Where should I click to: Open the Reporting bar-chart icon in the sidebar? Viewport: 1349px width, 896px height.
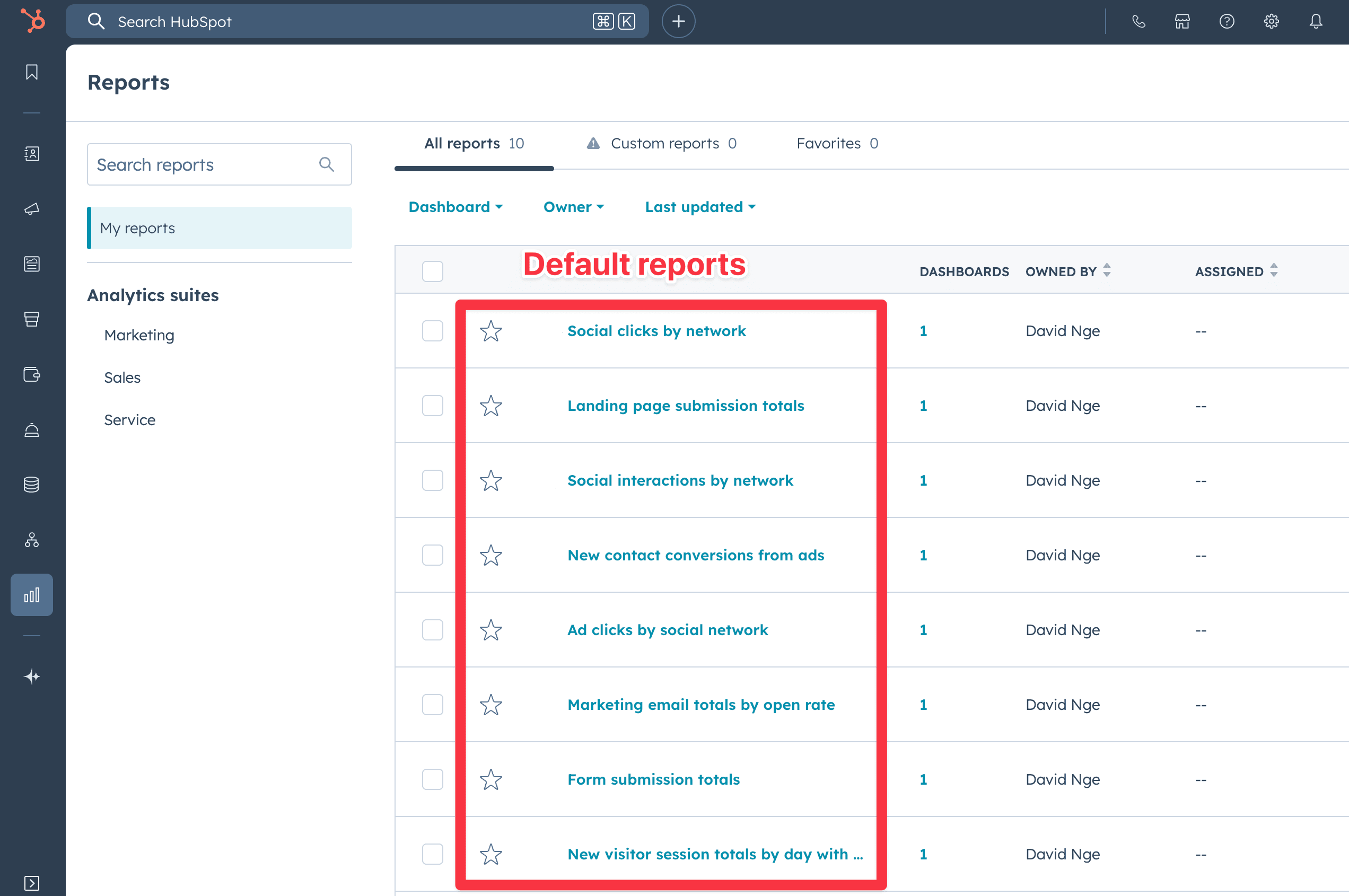[32, 594]
